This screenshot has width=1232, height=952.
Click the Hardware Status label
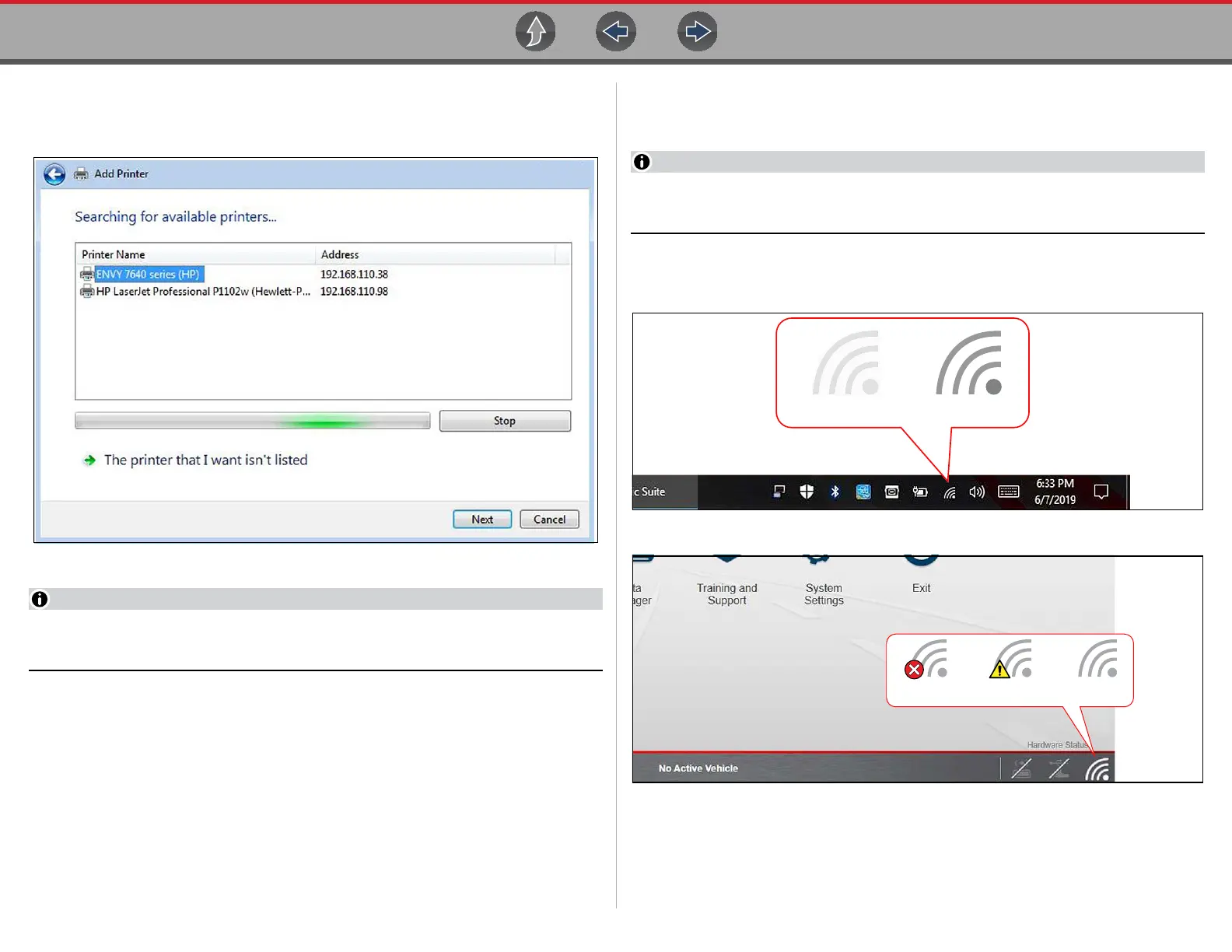pyautogui.click(x=1057, y=745)
